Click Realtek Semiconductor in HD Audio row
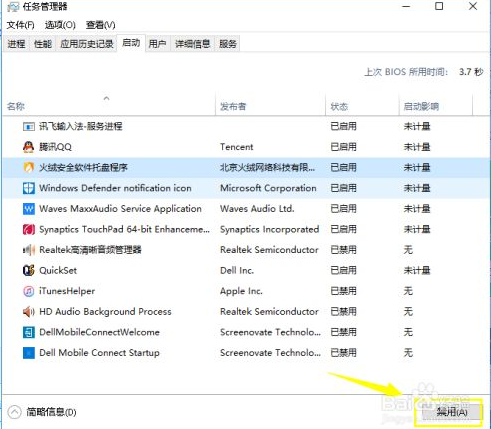This screenshot has width=491, height=429. pyautogui.click(x=269, y=312)
